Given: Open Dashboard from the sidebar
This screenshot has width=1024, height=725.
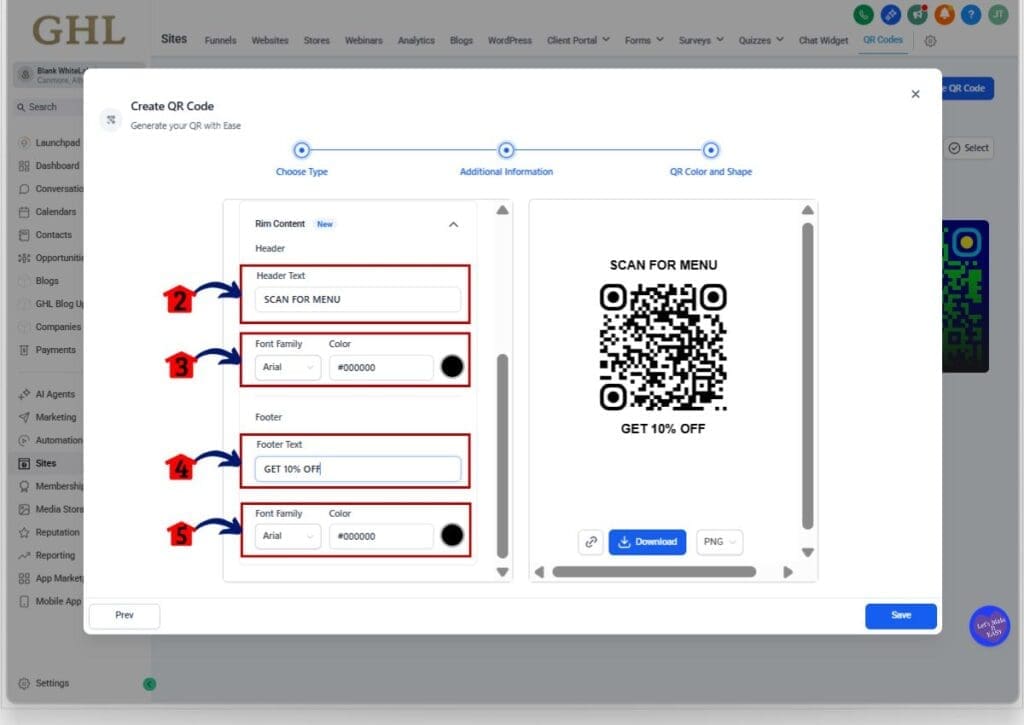Looking at the screenshot, I should click(50, 166).
